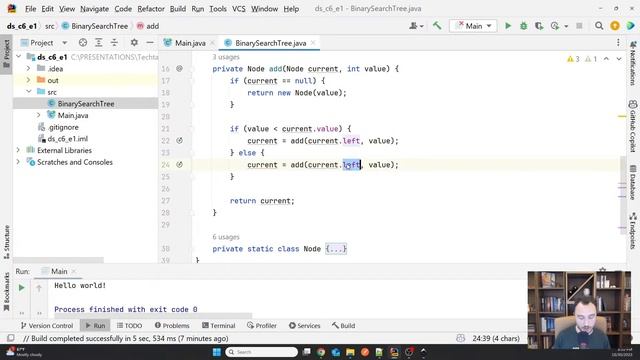Open GitHub Copilot side panel

pyautogui.click(x=633, y=127)
